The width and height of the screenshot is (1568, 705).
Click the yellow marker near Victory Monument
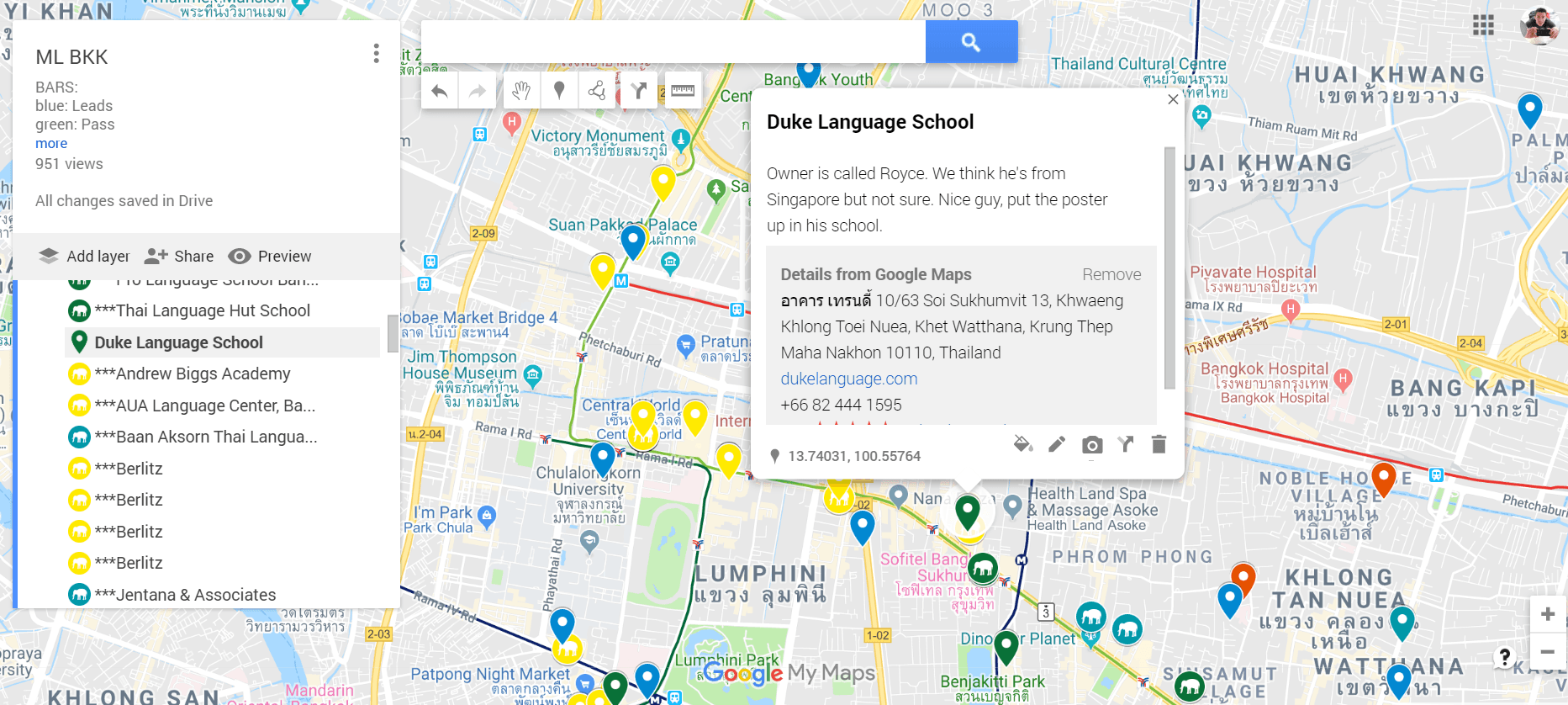(x=663, y=183)
